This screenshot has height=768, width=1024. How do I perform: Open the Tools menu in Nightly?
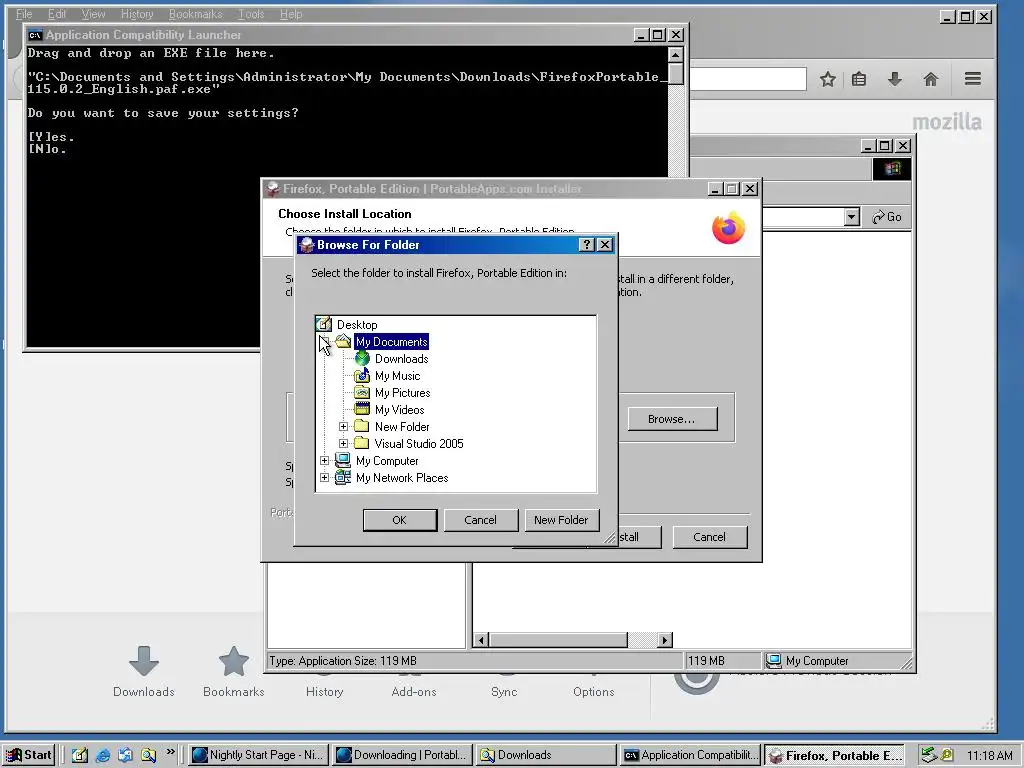click(x=251, y=14)
